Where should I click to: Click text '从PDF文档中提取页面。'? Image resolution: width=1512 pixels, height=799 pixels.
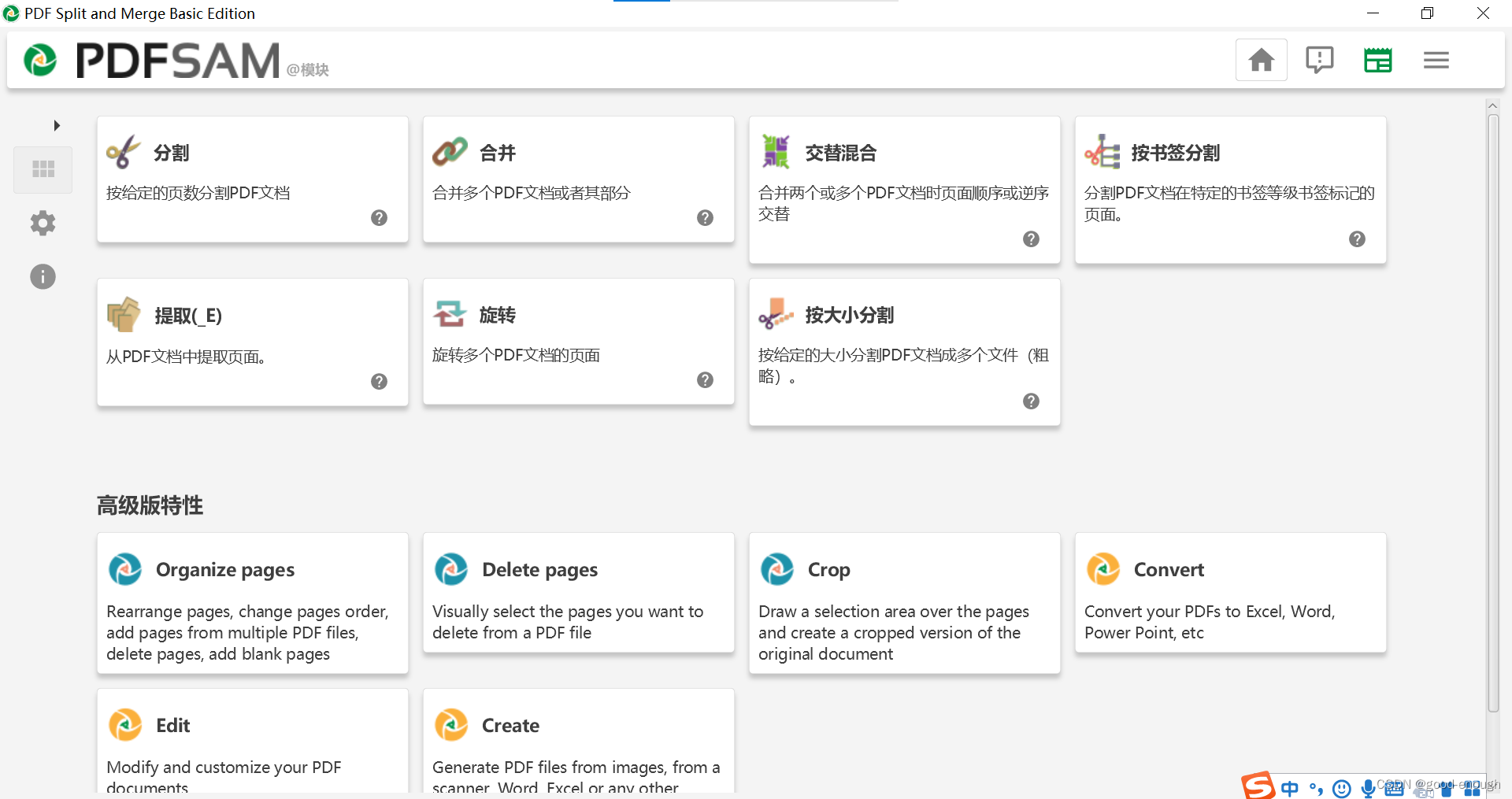[x=189, y=357]
